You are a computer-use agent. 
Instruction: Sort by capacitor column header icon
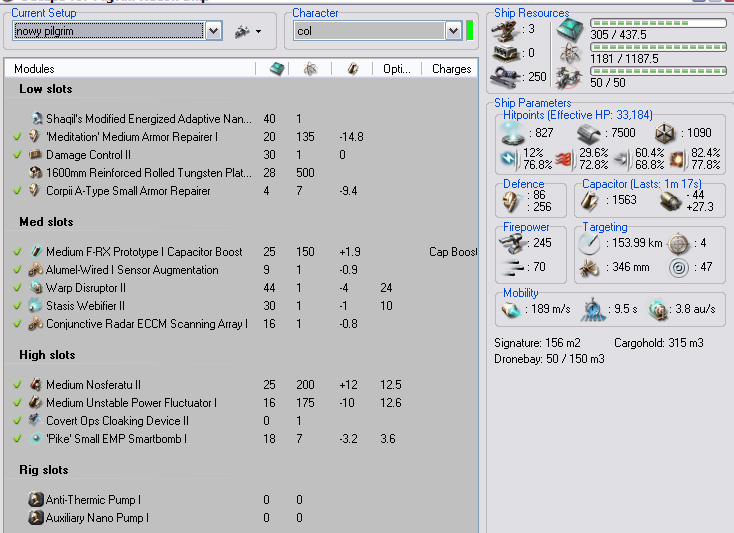353,69
